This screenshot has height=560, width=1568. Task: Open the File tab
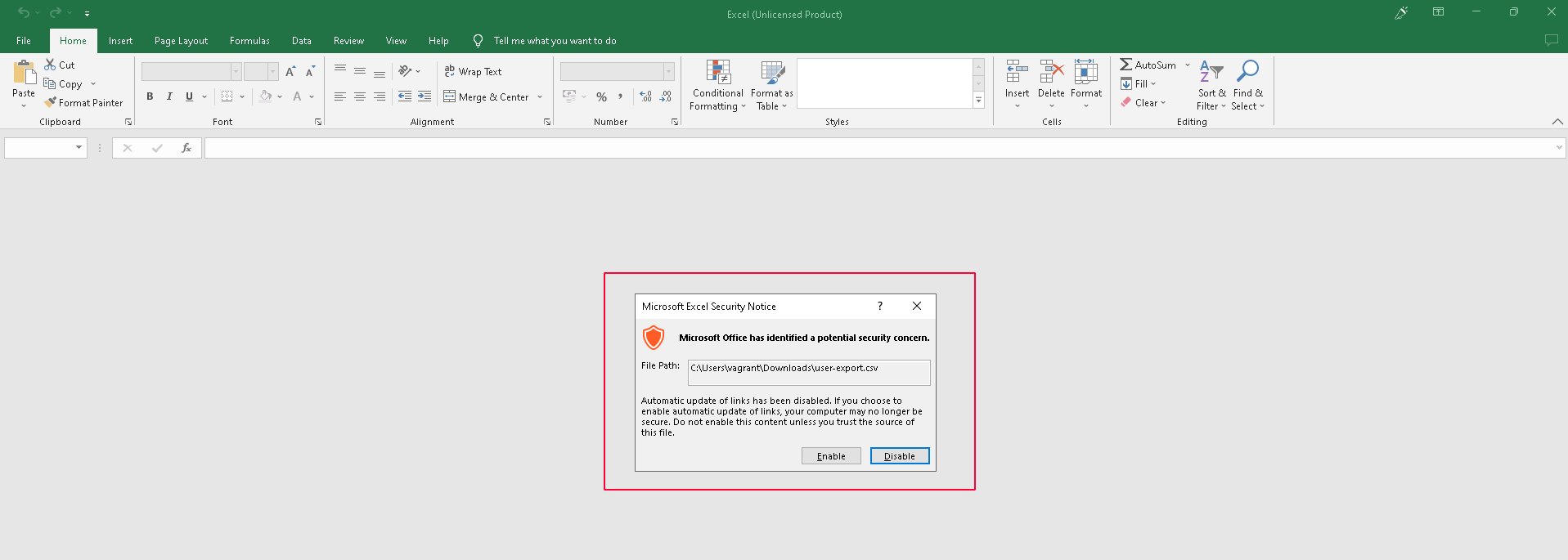24,41
